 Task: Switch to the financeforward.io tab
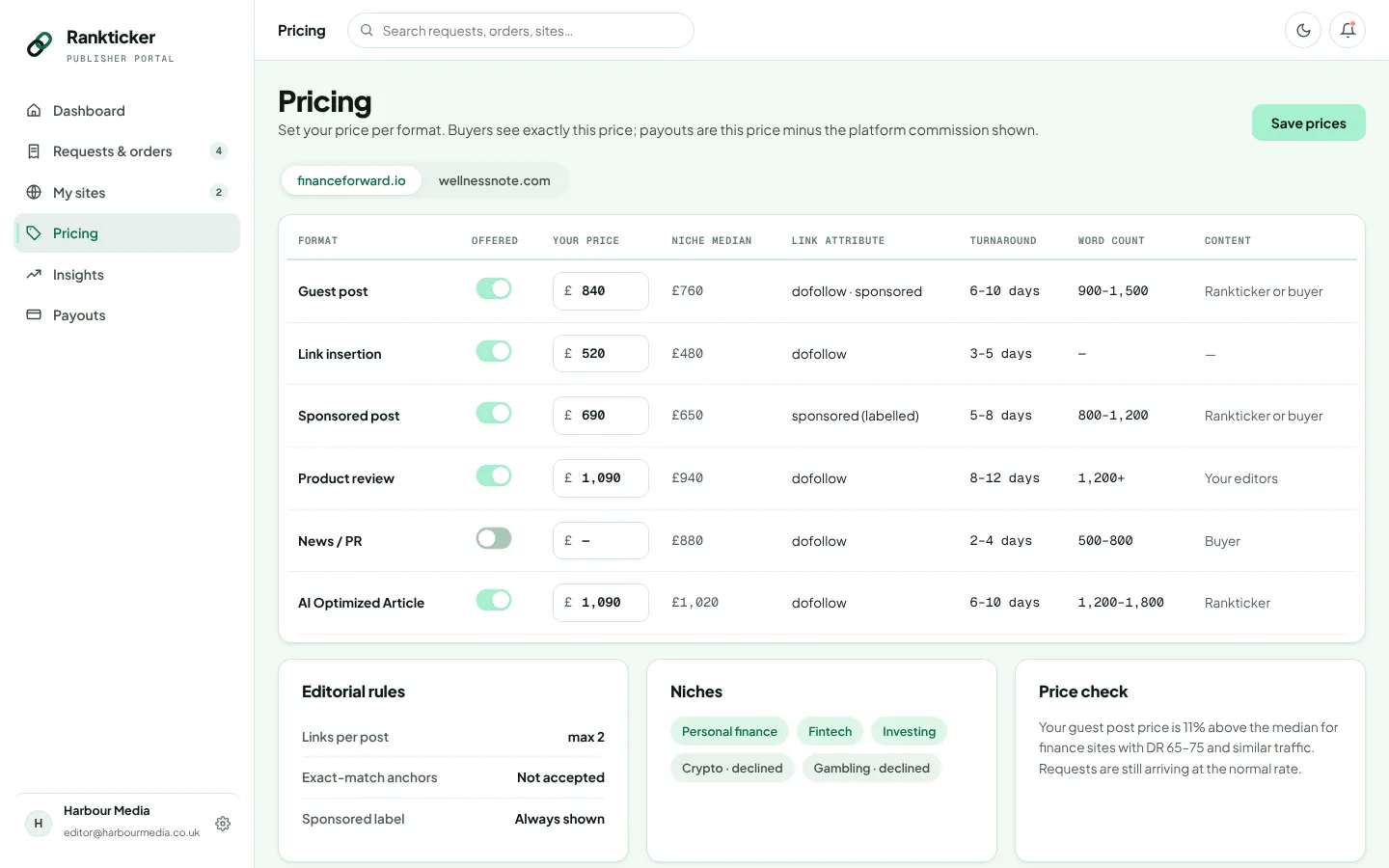[x=351, y=180]
